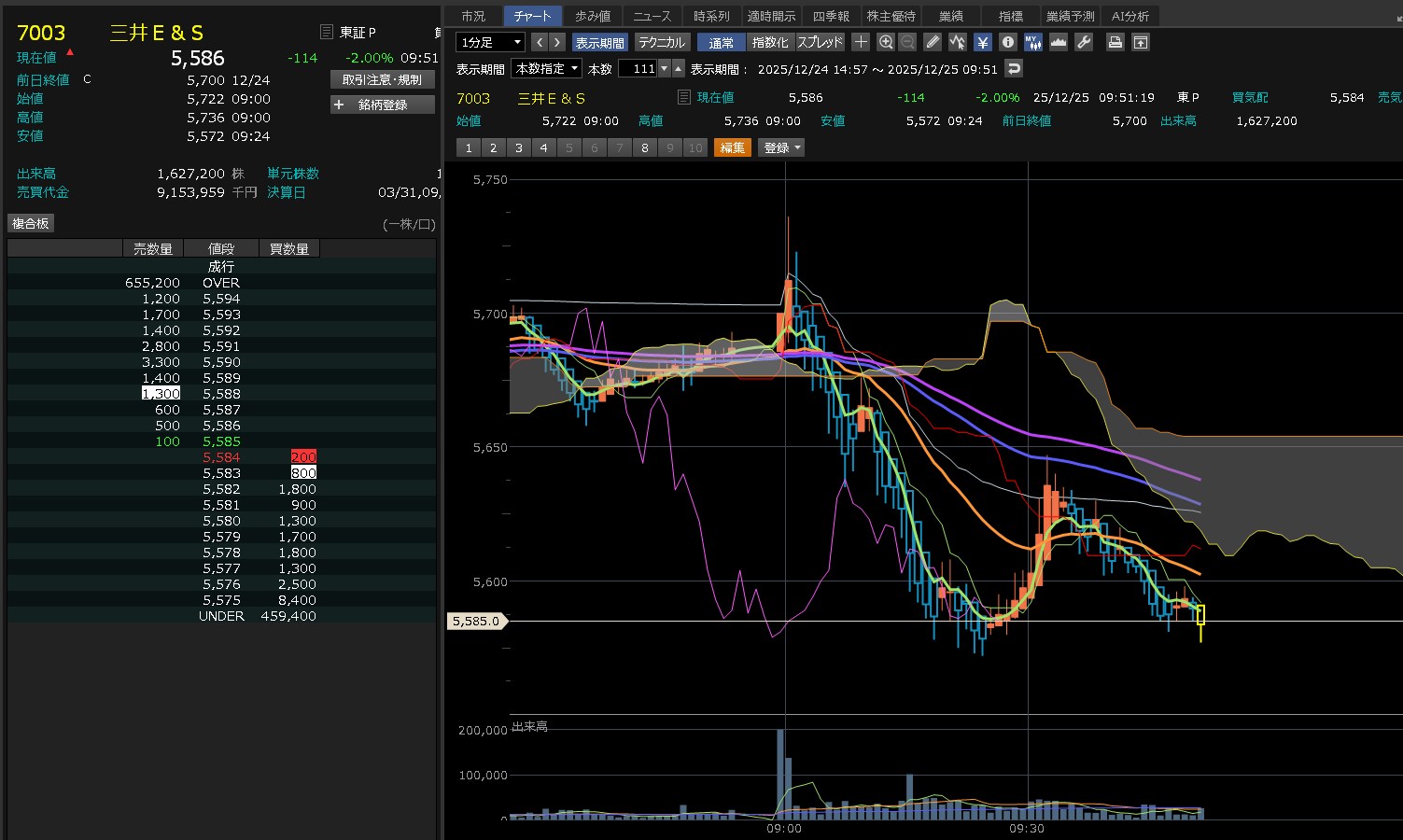1403x840 pixels.
Task: Click the yen price display icon
Action: tap(983, 42)
